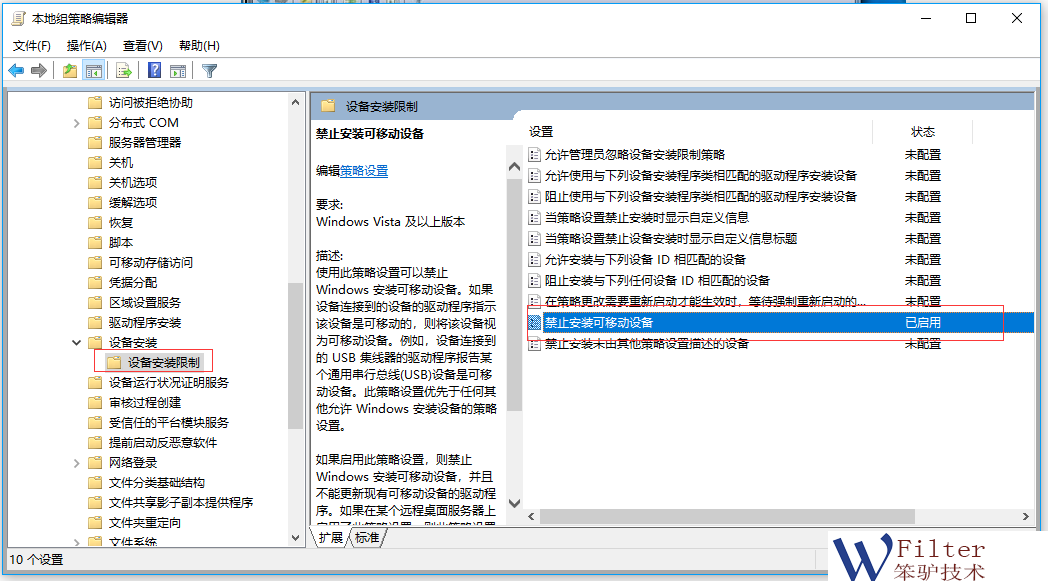Viewport: 1048px width, 581px height.
Task: Click the 策略设置 edit link
Action: point(364,171)
